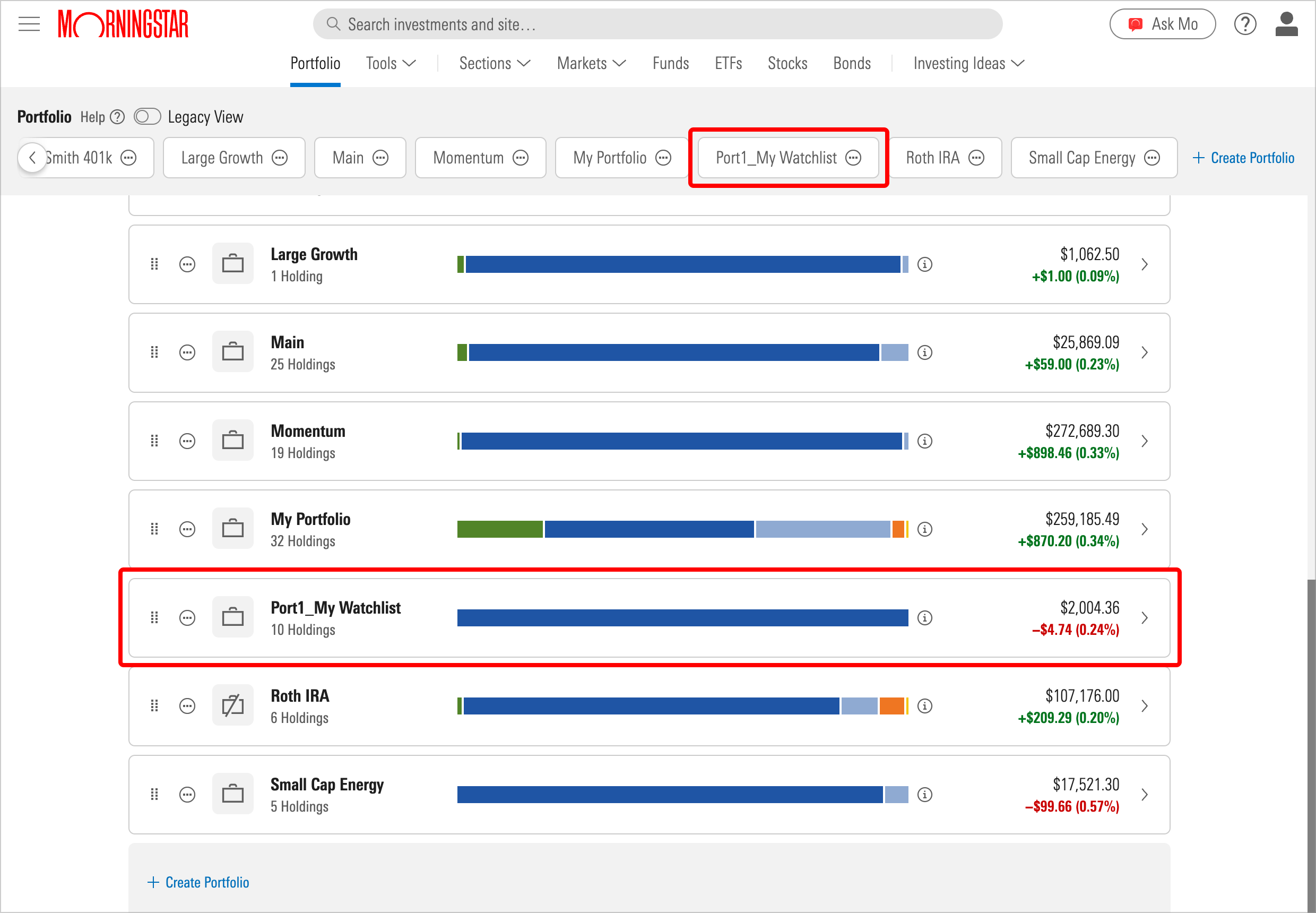Screen dimensions: 1316x913
Task: Click into the Search investments and site field
Action: (657, 24)
